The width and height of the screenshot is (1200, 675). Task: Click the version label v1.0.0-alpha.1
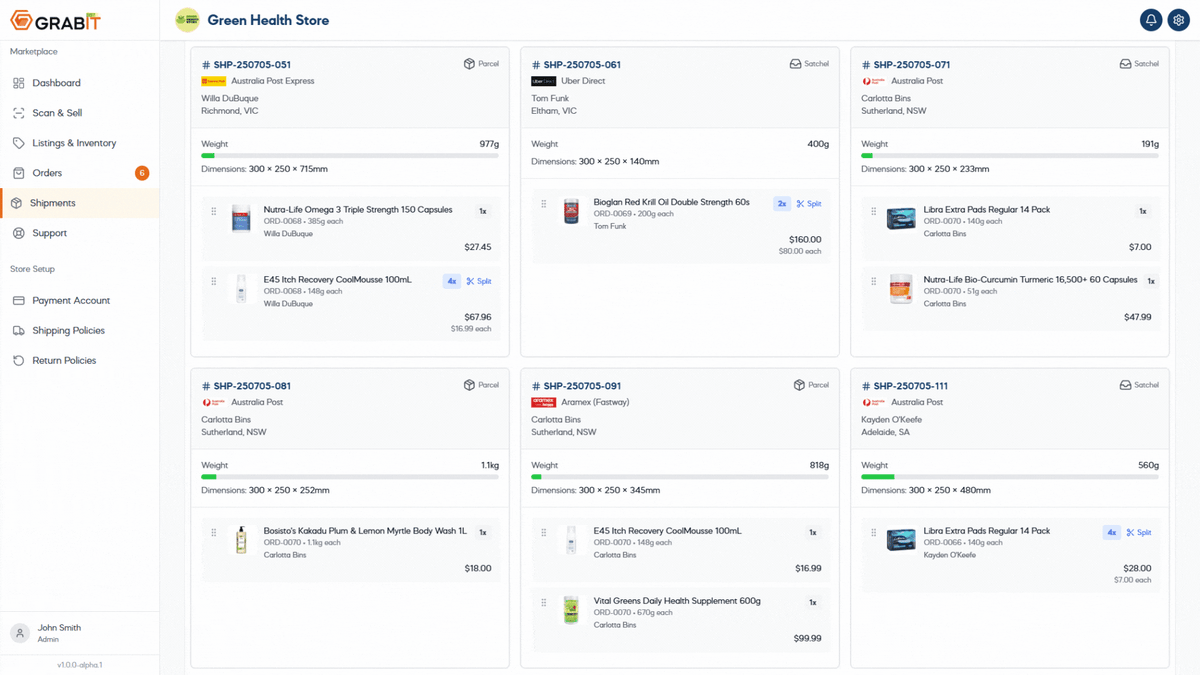pos(80,664)
